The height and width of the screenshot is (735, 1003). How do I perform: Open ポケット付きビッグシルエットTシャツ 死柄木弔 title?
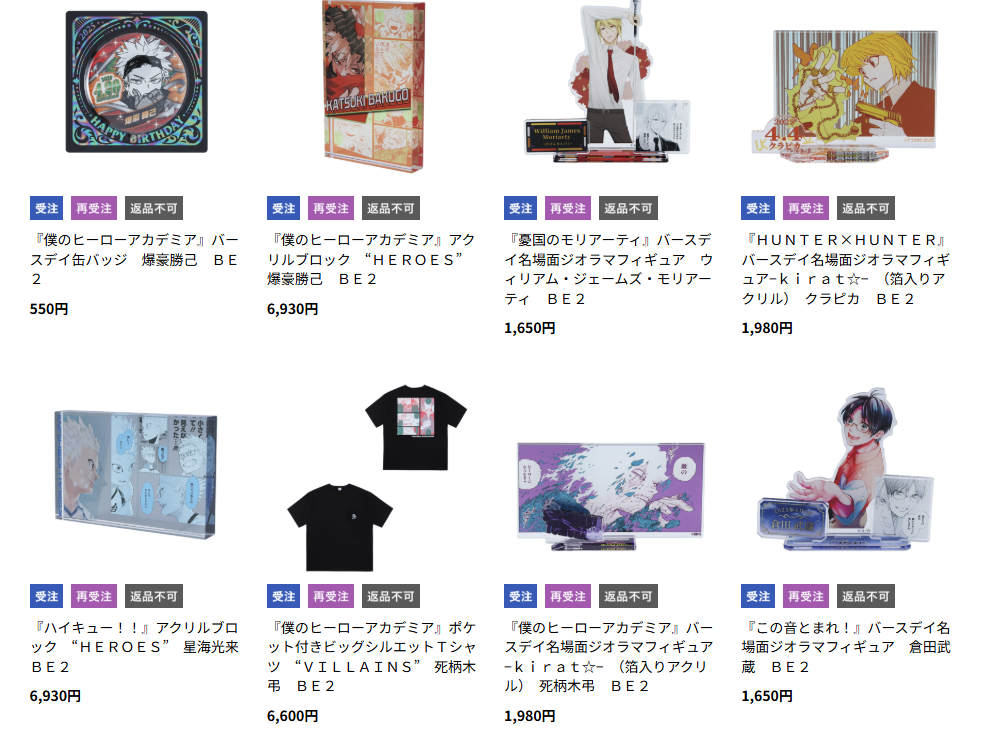tap(371, 657)
